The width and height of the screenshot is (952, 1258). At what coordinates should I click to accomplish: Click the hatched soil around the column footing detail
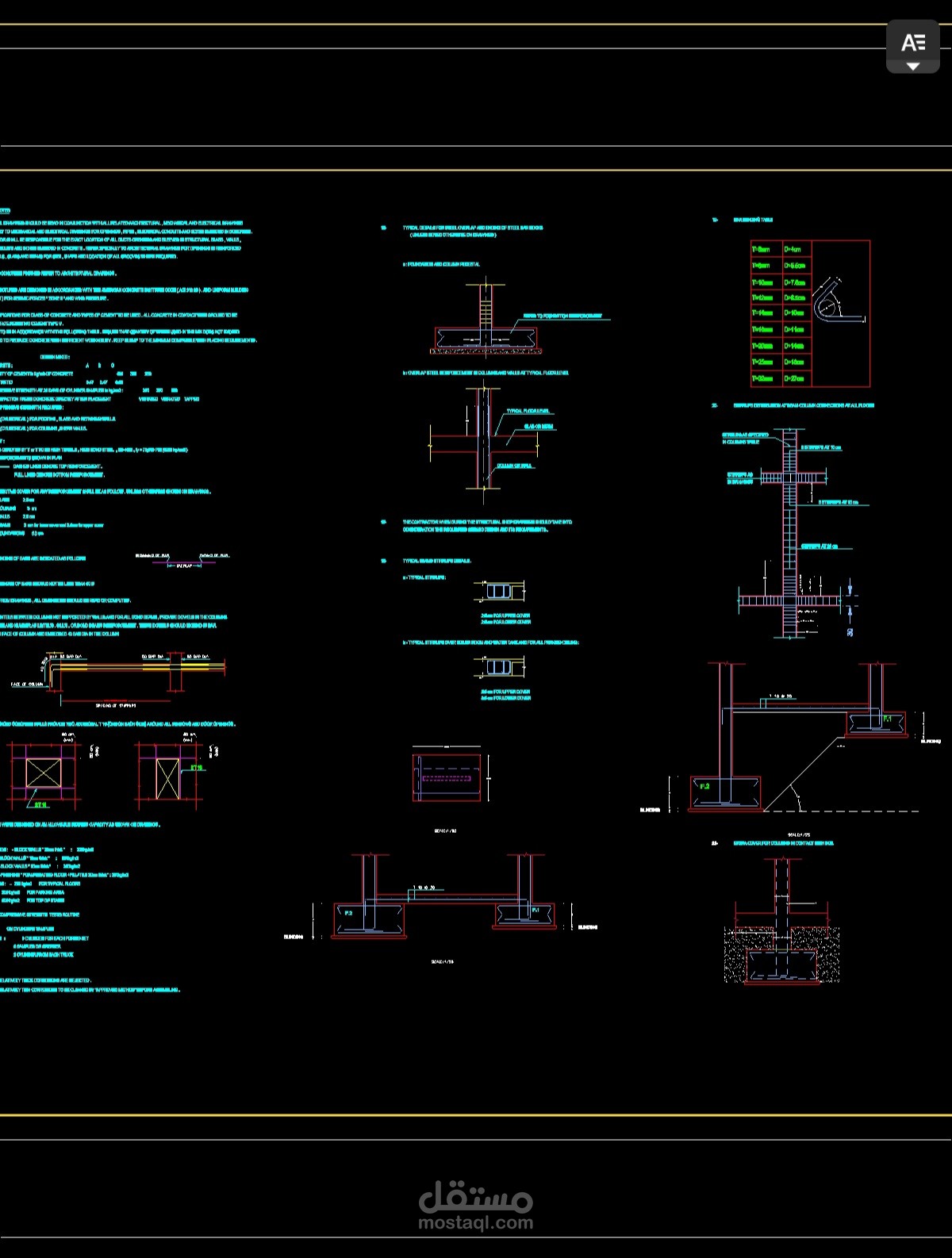[781, 955]
